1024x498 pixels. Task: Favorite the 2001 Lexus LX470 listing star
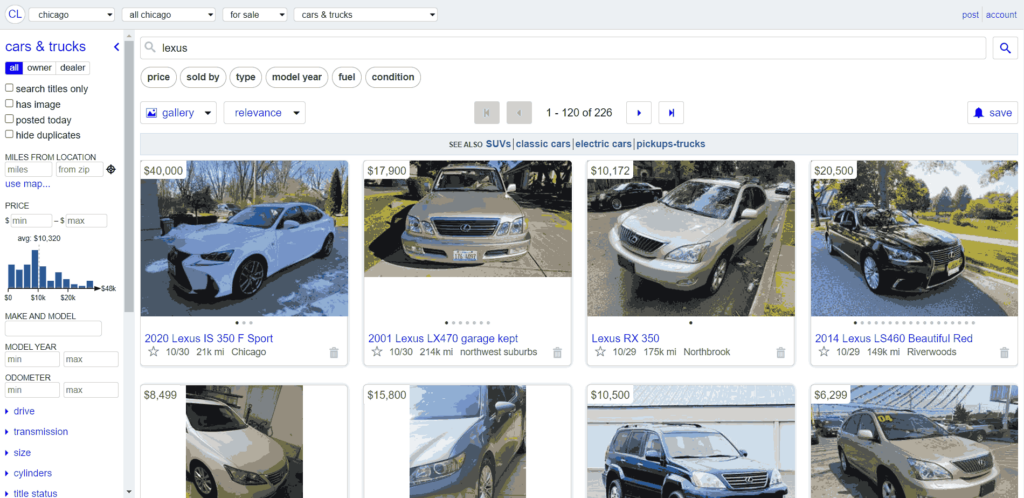coord(377,352)
